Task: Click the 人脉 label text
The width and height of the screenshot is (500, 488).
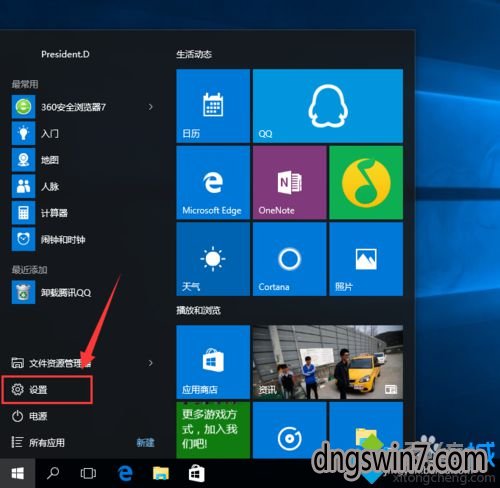Action: [x=50, y=186]
